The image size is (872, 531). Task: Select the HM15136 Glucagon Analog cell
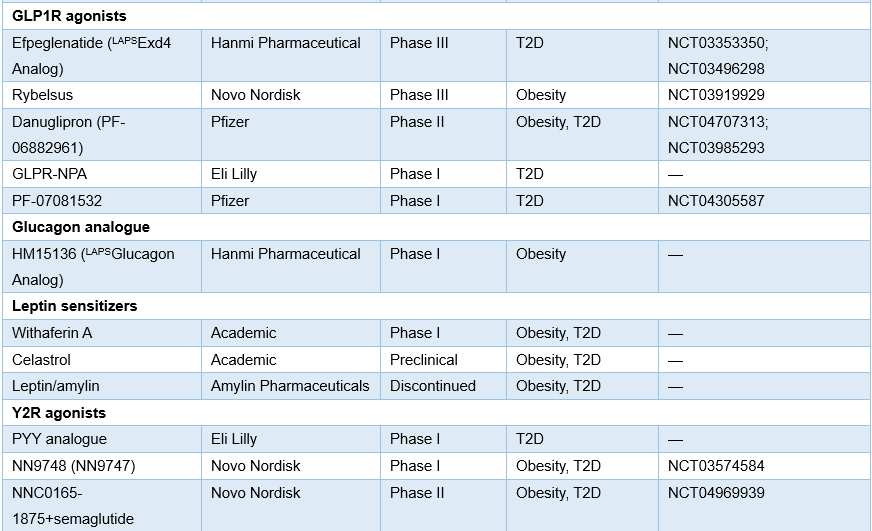tap(102, 266)
